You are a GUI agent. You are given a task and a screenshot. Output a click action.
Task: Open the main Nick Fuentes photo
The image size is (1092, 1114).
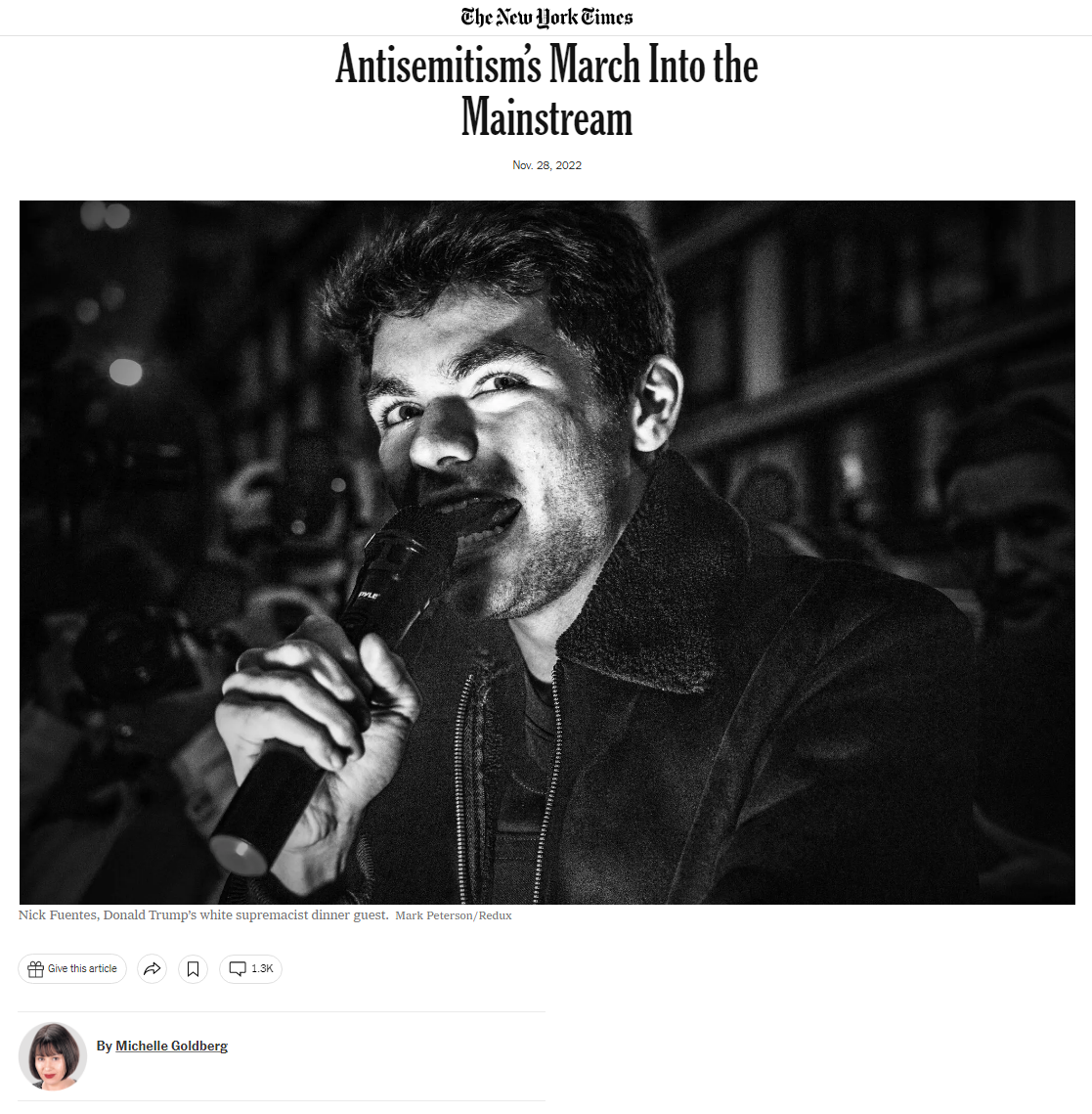(546, 552)
